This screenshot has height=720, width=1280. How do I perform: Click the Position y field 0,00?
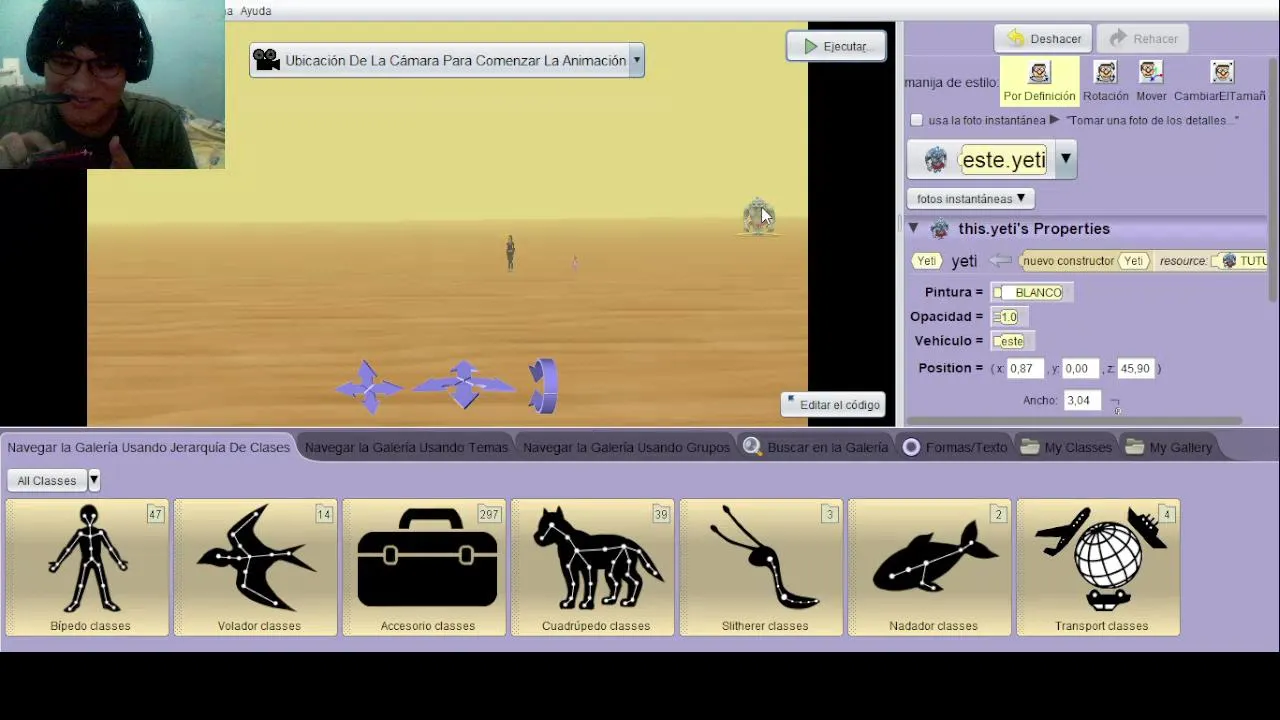(1080, 368)
